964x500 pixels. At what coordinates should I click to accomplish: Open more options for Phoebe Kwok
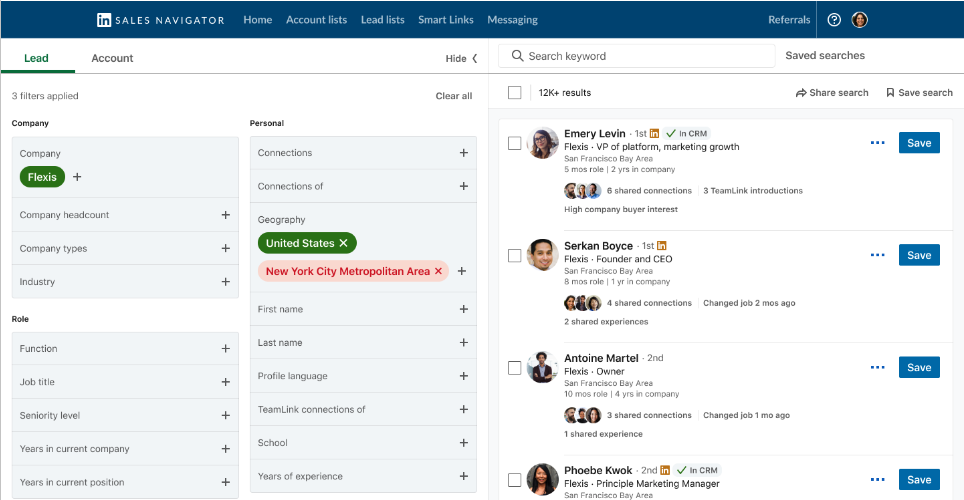point(877,480)
